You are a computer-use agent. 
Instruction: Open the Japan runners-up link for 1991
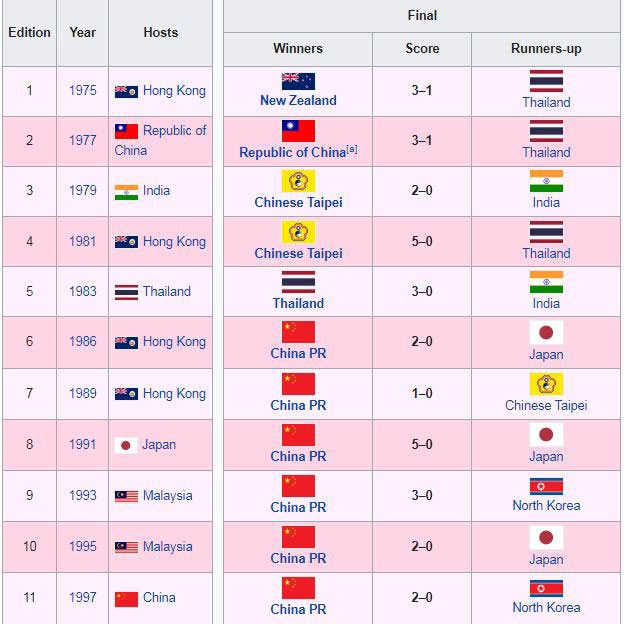click(x=546, y=456)
